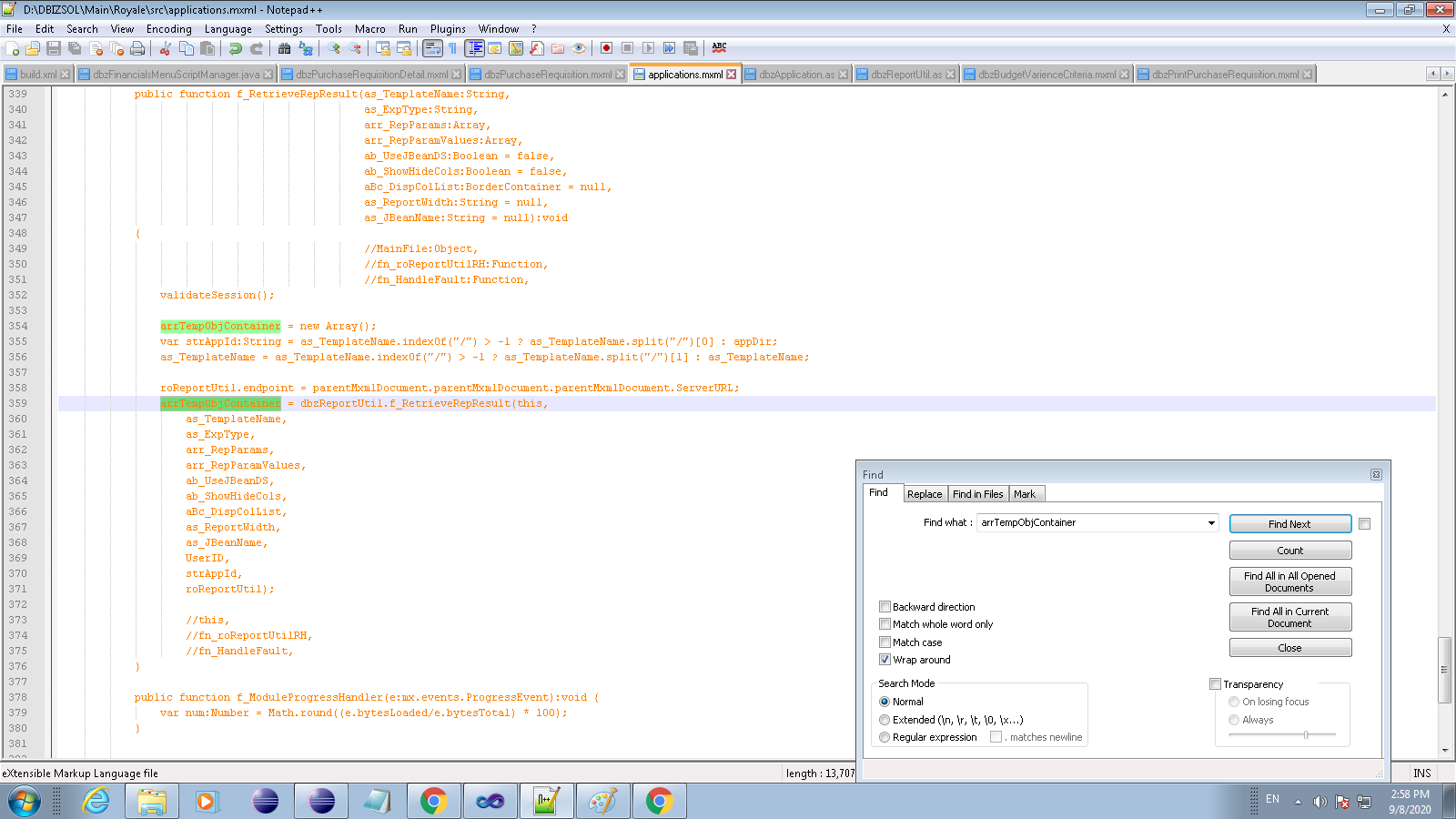
Task: Open Find with binoculars icon
Action: pyautogui.click(x=285, y=48)
